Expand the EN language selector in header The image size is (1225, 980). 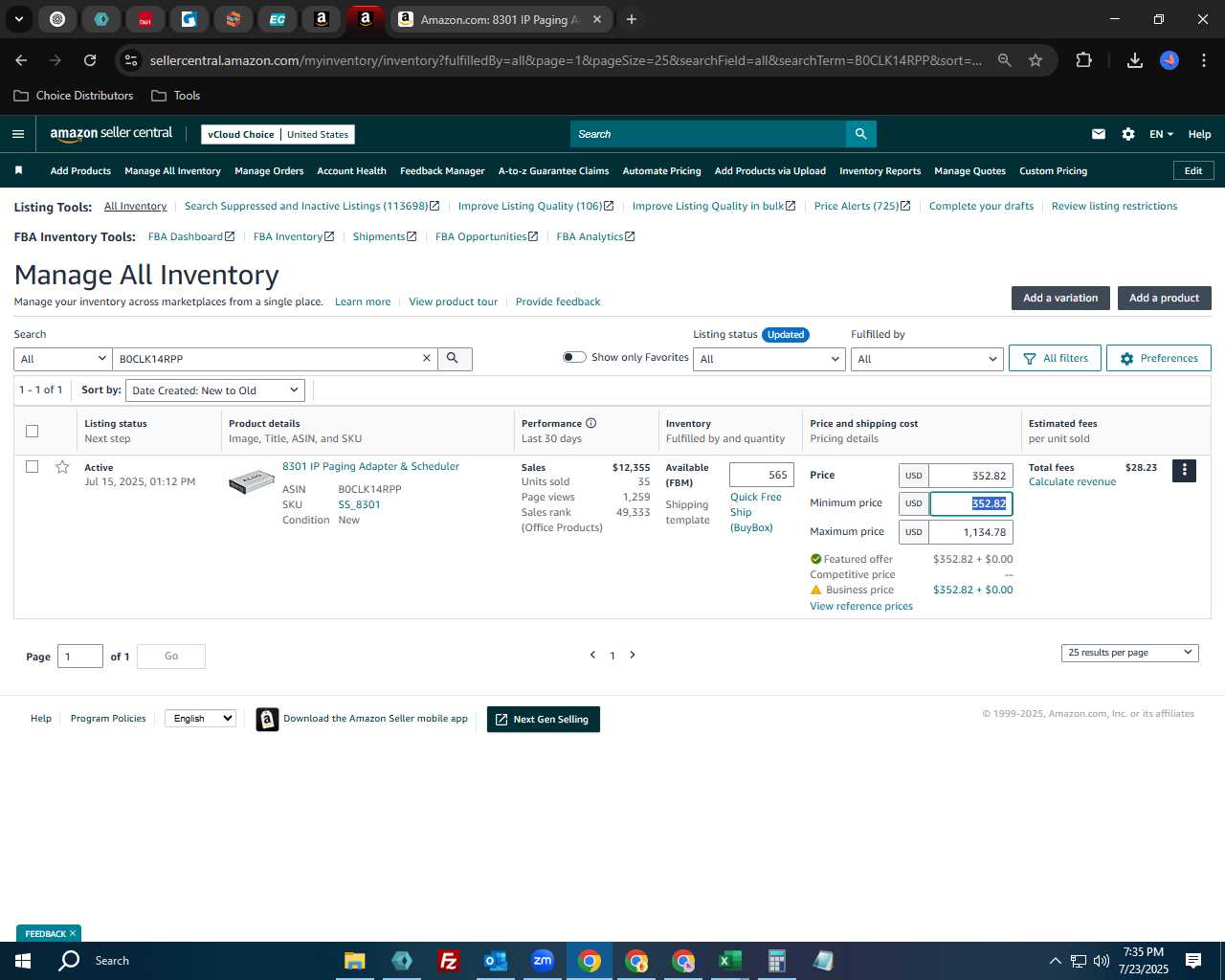(1161, 134)
